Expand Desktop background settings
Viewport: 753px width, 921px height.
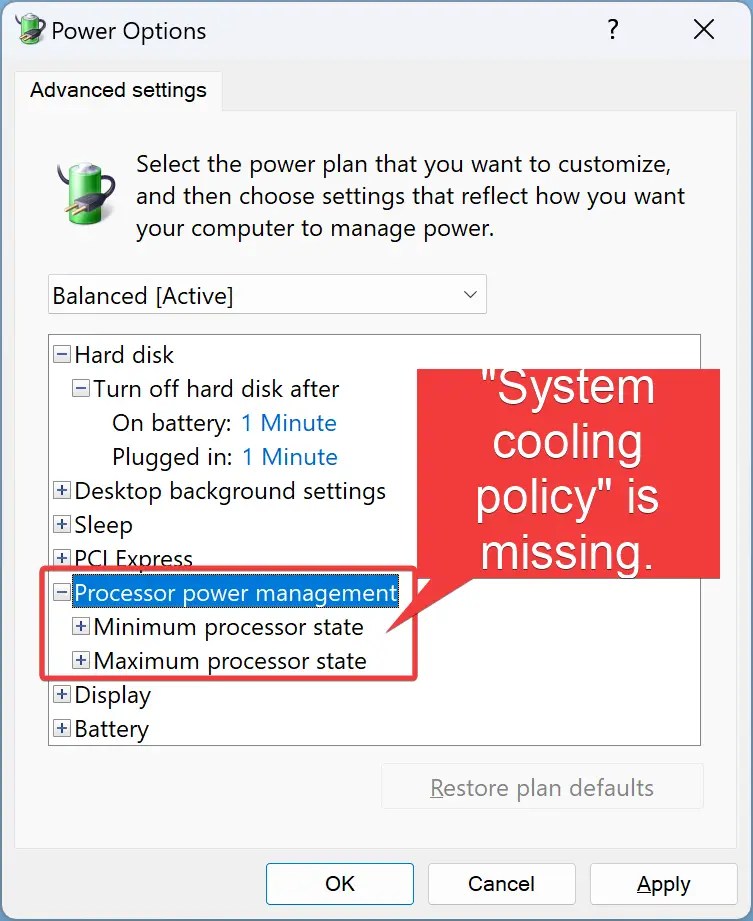click(62, 491)
